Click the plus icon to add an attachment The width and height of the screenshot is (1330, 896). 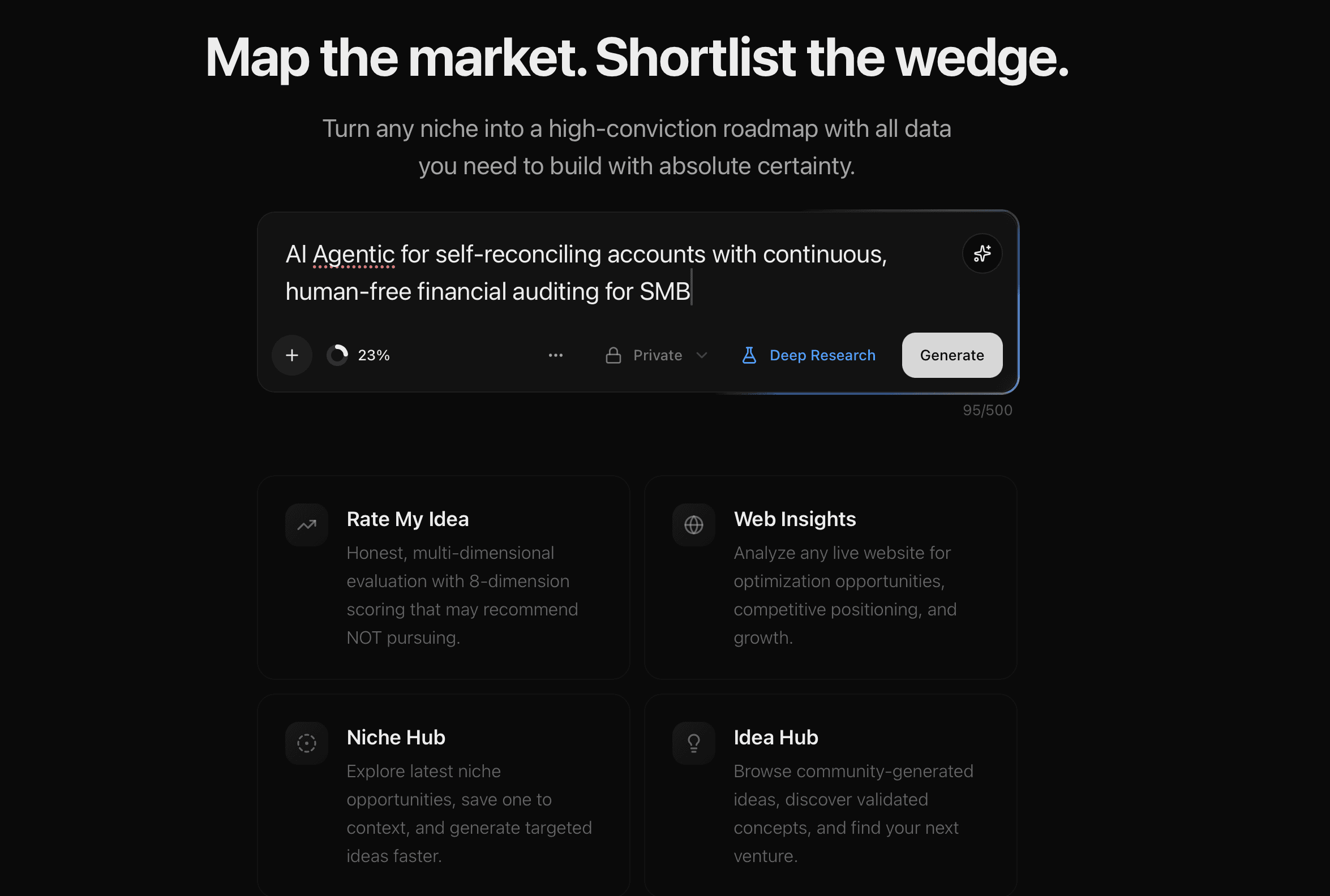point(292,355)
